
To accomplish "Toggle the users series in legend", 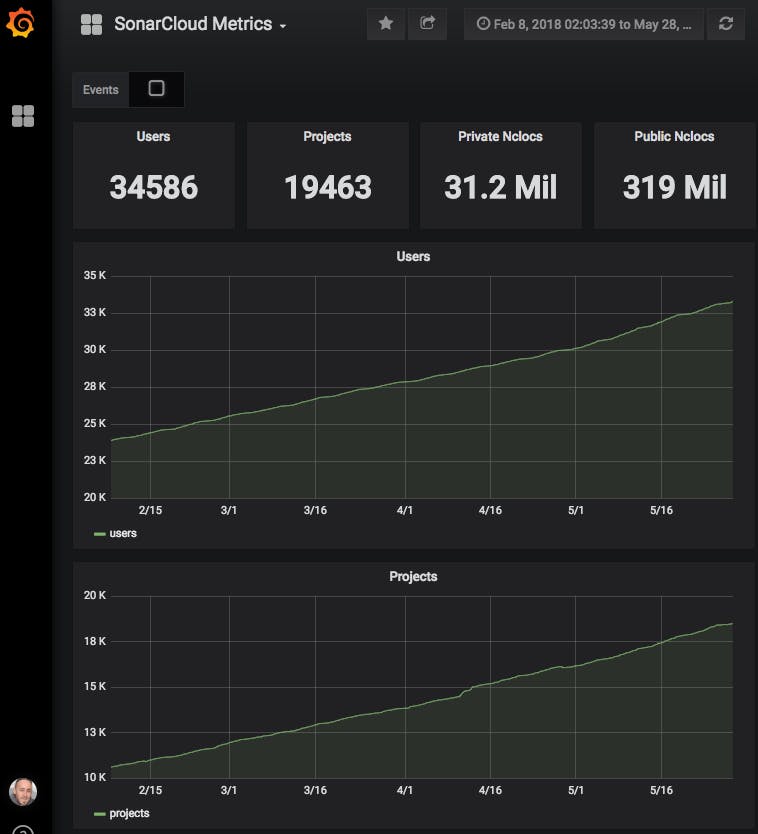I will pyautogui.click(x=123, y=533).
